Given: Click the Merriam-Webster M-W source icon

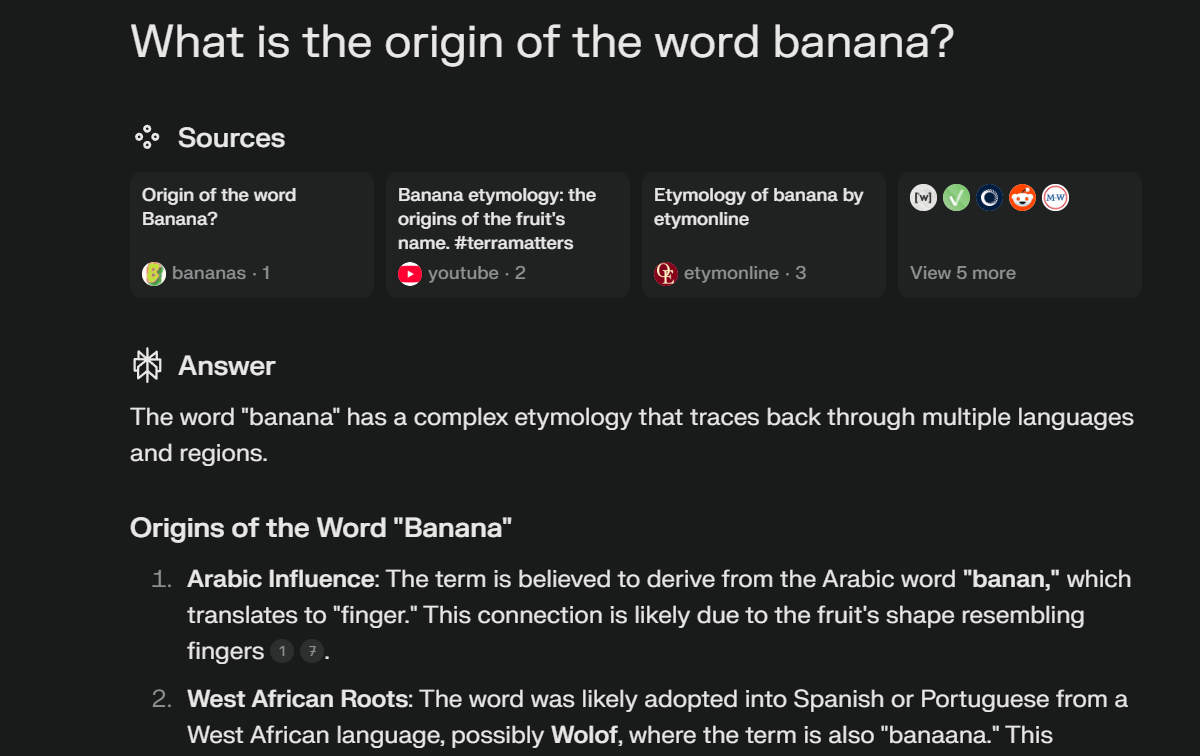Looking at the screenshot, I should 1055,198.
